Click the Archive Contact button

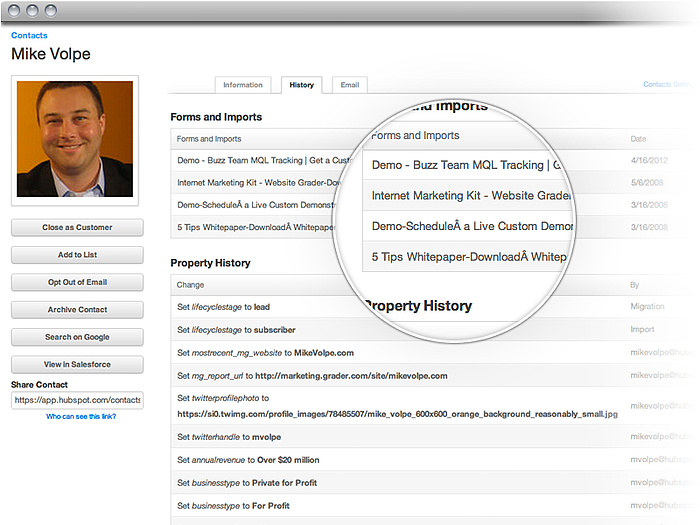tap(77, 309)
